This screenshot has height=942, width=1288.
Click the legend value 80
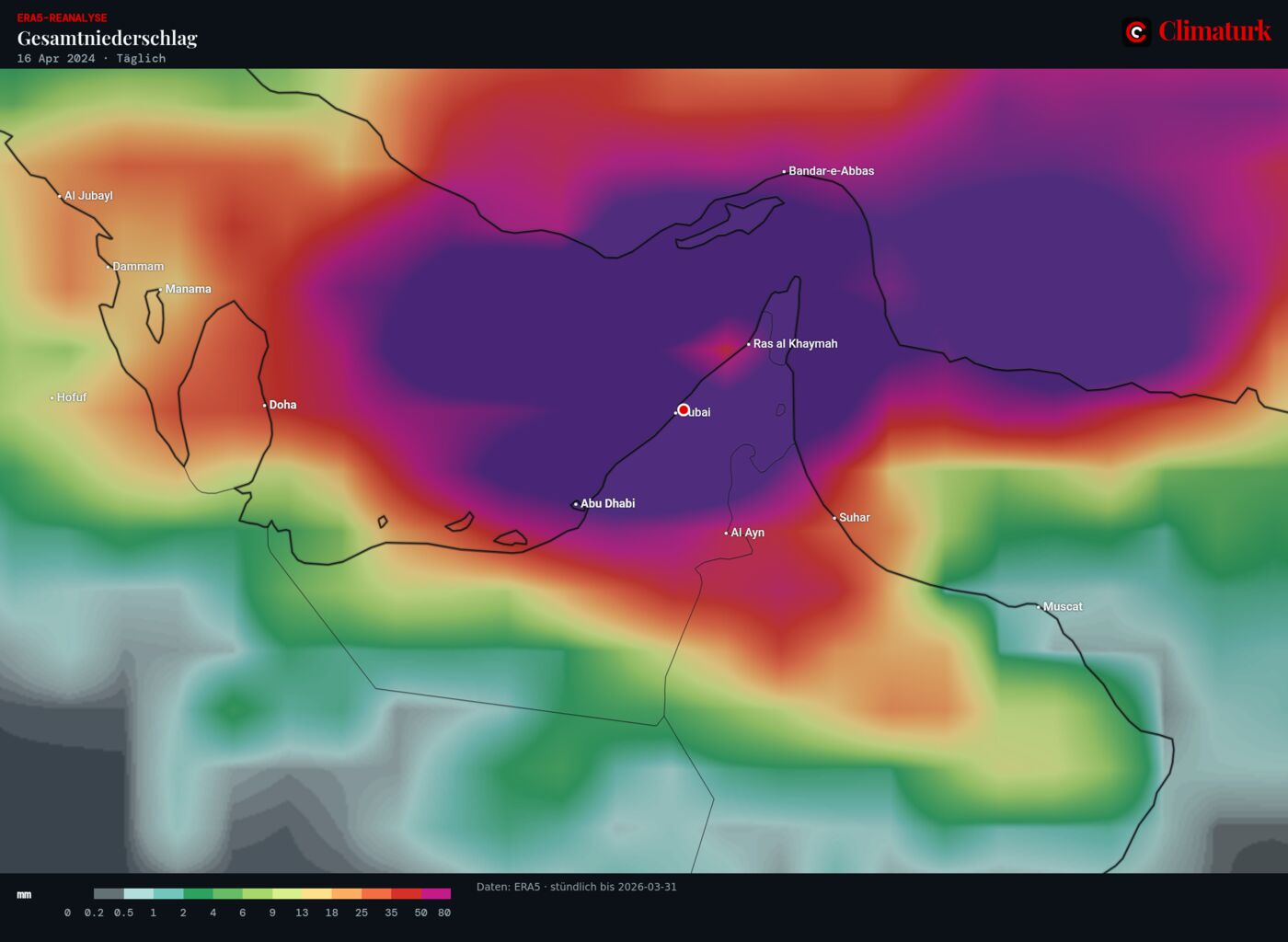pos(444,913)
